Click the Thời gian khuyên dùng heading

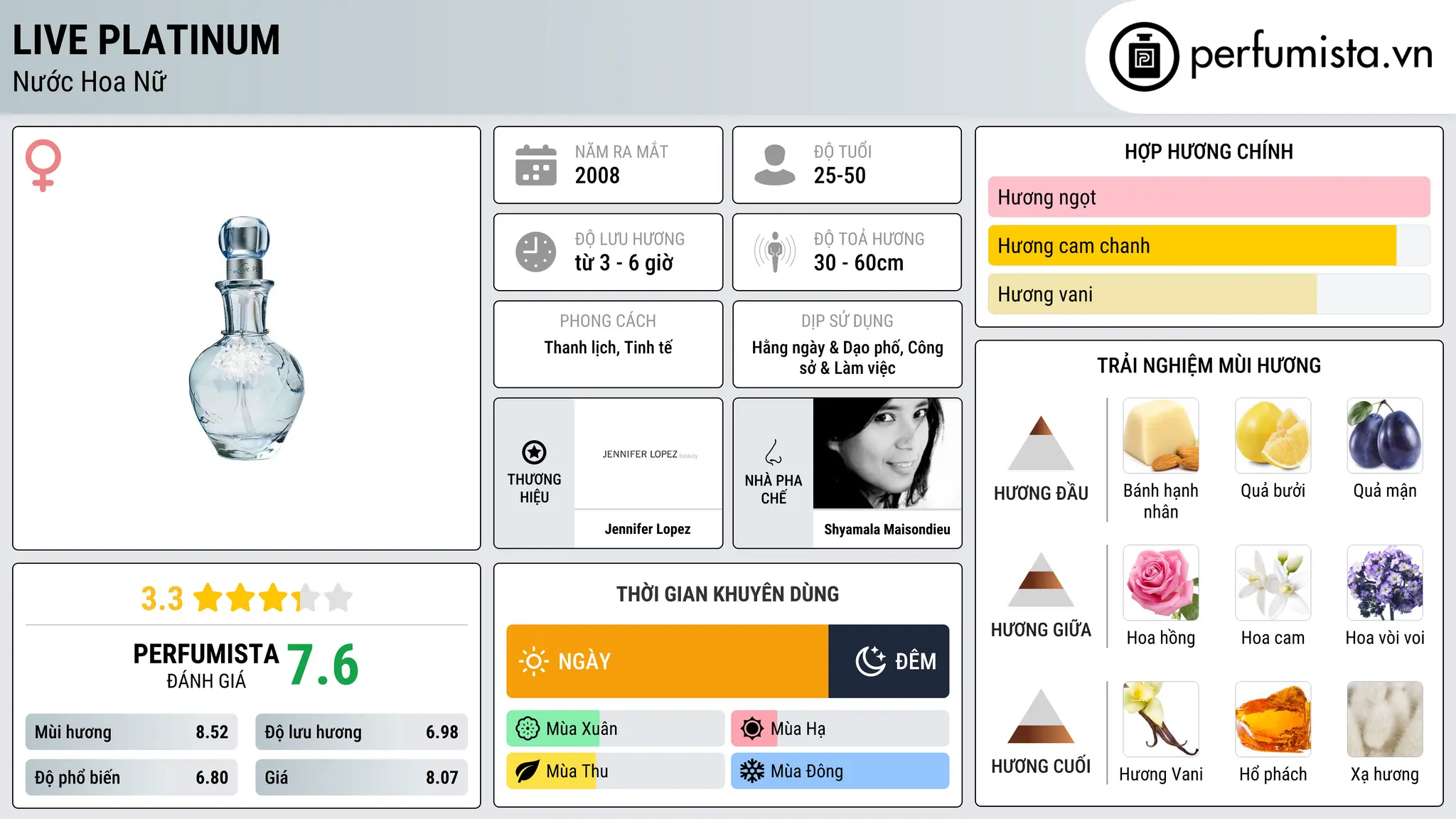click(x=727, y=594)
